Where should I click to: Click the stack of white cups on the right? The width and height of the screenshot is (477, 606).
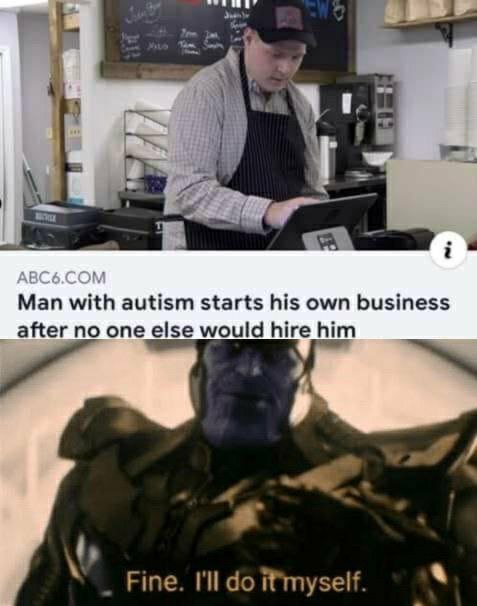point(460,100)
